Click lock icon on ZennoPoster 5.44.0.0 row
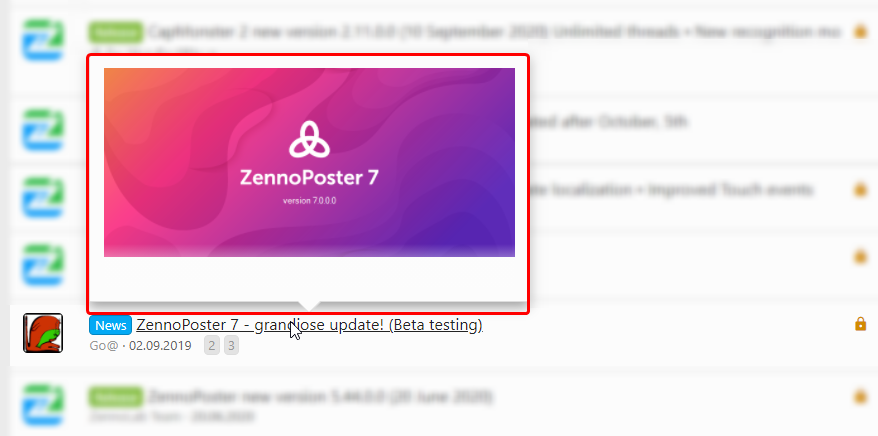The image size is (878, 436). [x=860, y=397]
